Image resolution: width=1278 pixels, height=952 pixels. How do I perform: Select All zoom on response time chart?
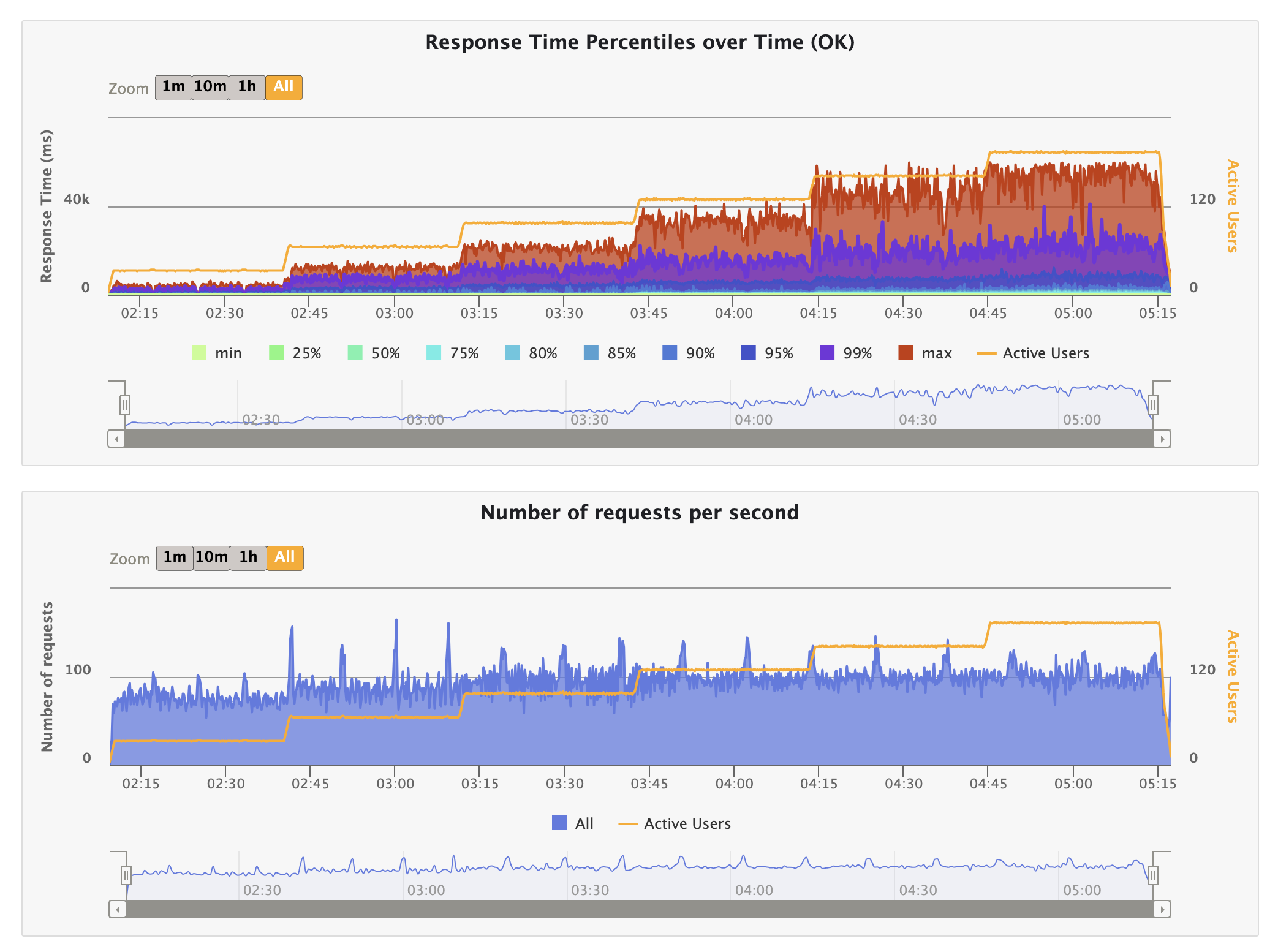pyautogui.click(x=284, y=87)
